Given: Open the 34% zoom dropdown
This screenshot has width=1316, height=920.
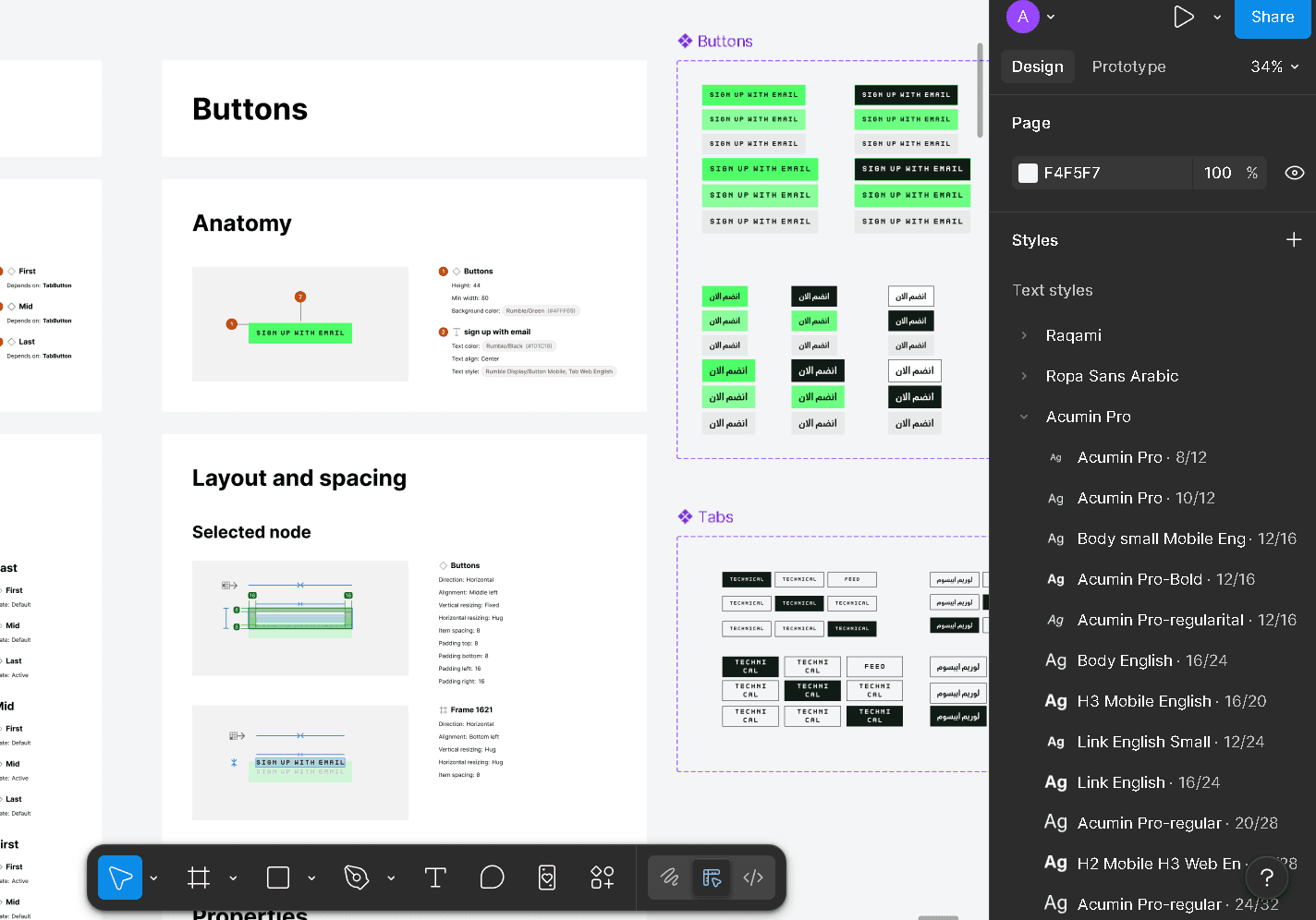Looking at the screenshot, I should tap(1274, 67).
